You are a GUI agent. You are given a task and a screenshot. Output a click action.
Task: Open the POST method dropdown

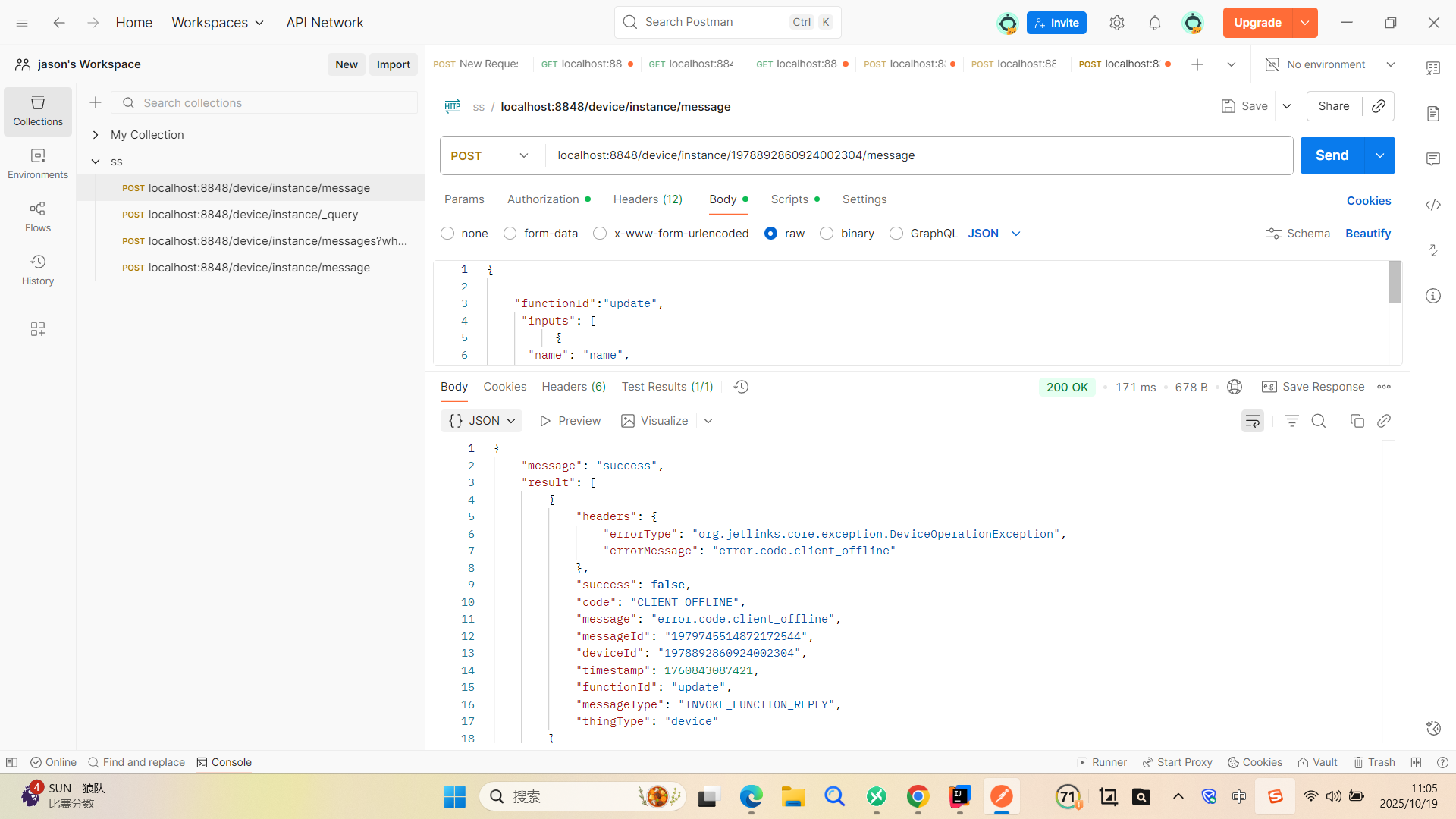pyautogui.click(x=490, y=155)
